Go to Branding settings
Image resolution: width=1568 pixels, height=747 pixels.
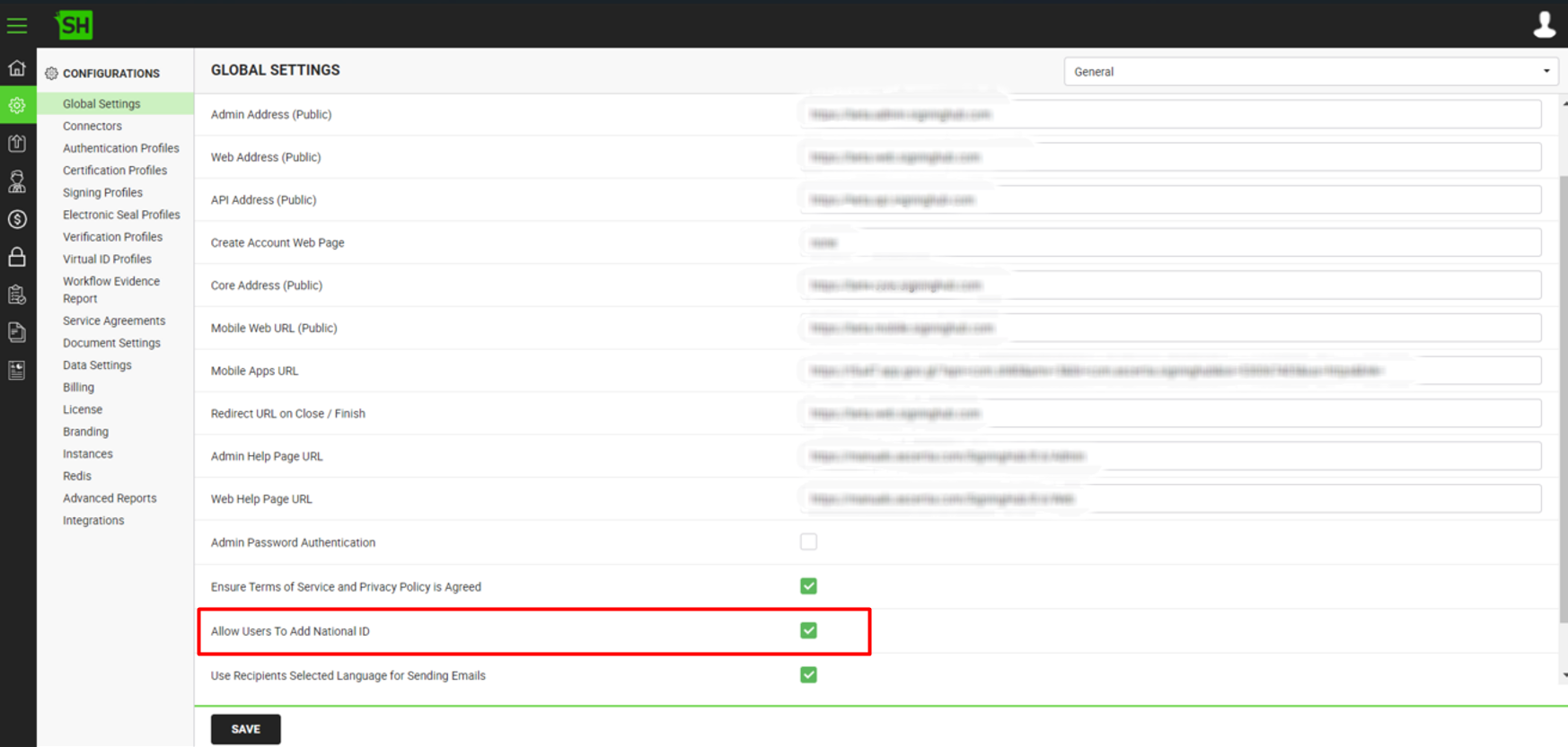point(85,432)
